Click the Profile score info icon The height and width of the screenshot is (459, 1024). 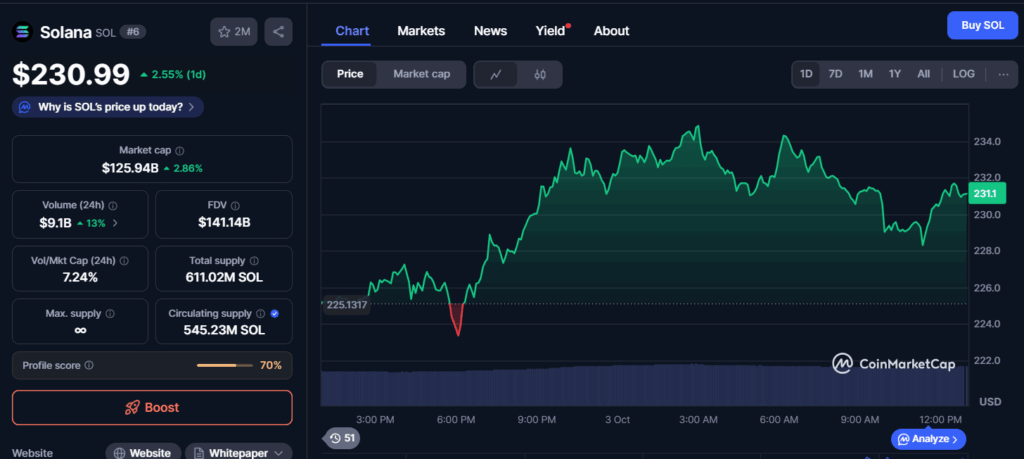pyautogui.click(x=89, y=366)
